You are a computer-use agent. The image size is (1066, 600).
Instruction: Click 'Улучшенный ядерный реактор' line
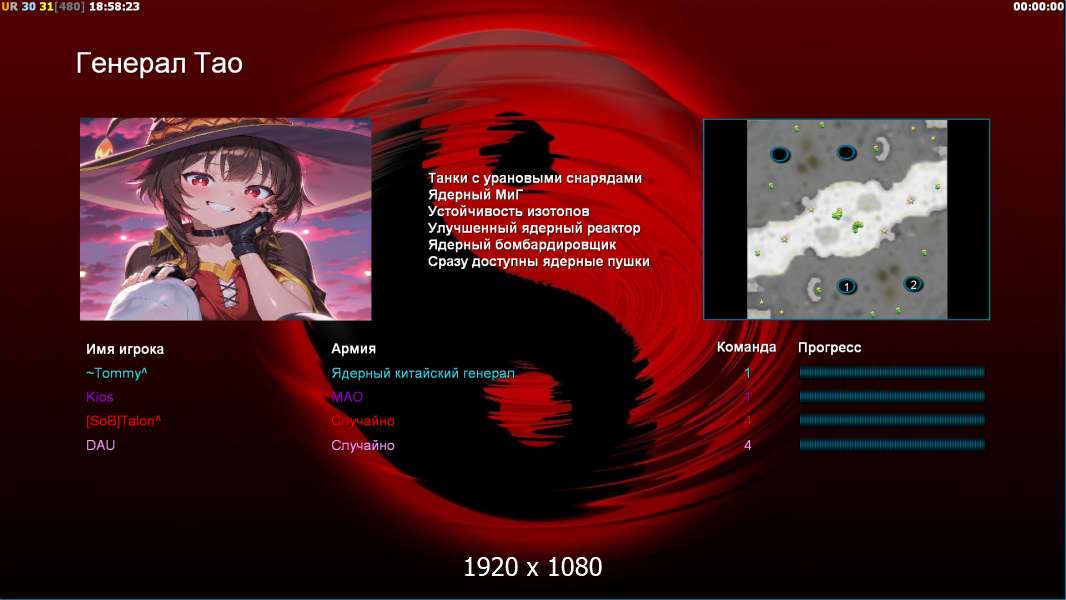pos(534,228)
